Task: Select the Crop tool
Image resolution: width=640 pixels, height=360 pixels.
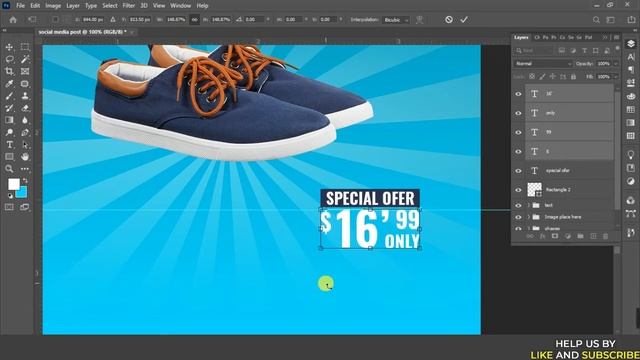Action: click(9, 71)
